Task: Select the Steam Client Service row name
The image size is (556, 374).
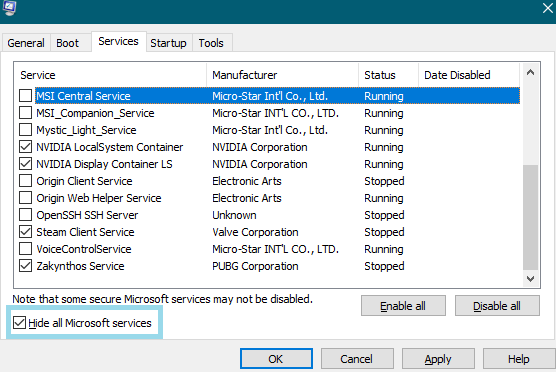Action: [x=85, y=232]
